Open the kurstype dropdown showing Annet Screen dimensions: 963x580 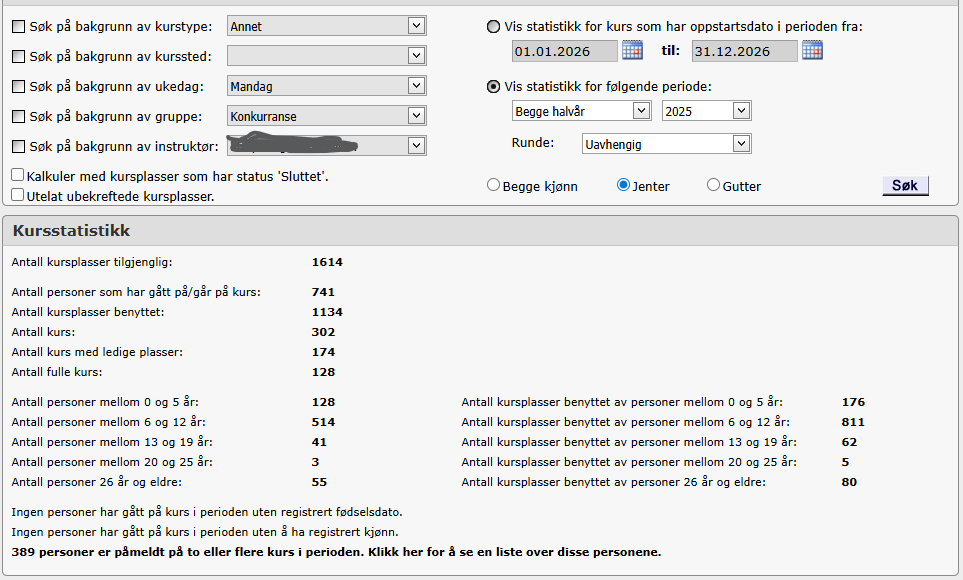(326, 26)
